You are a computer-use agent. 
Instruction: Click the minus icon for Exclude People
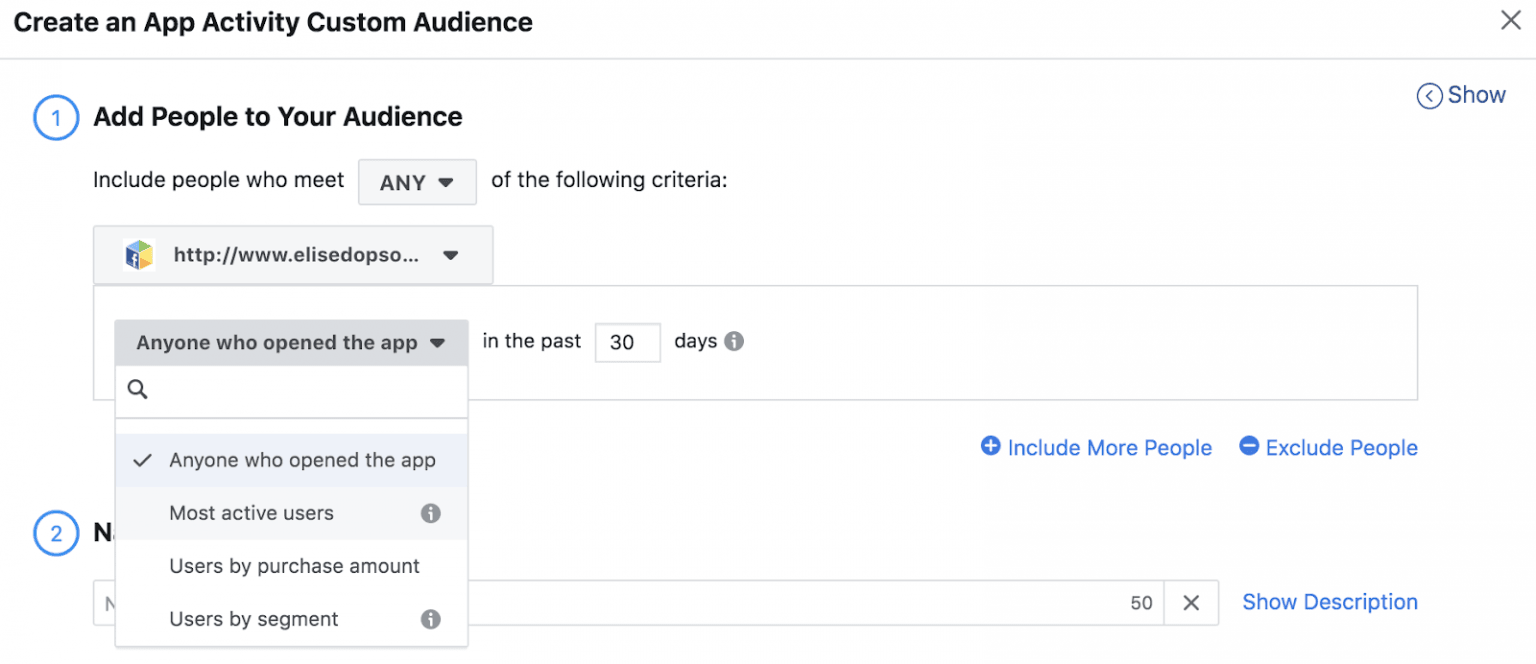pos(1249,447)
